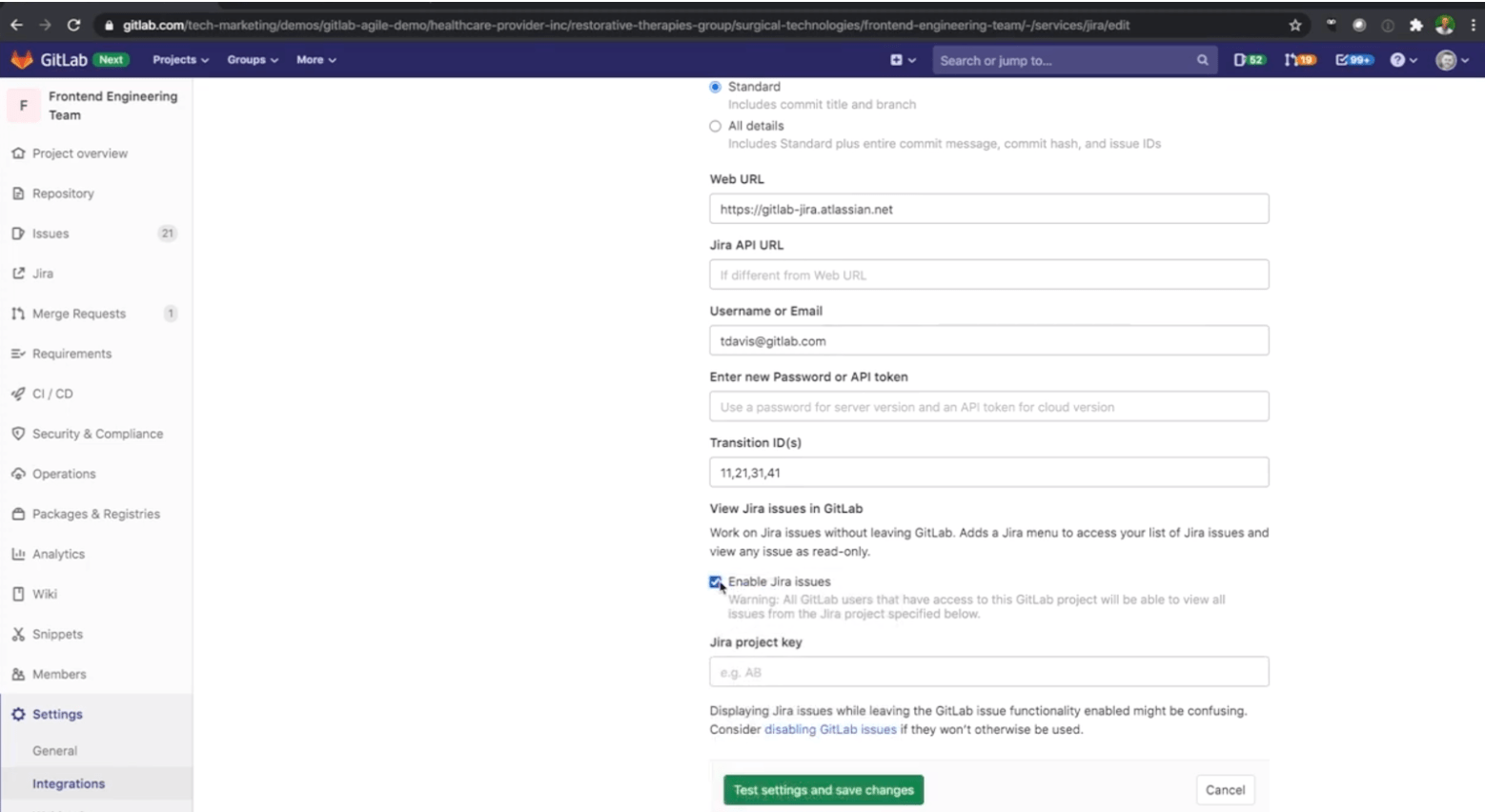This screenshot has width=1485, height=812.
Task: Enable the Jira issues checkbox
Action: pyautogui.click(x=715, y=582)
